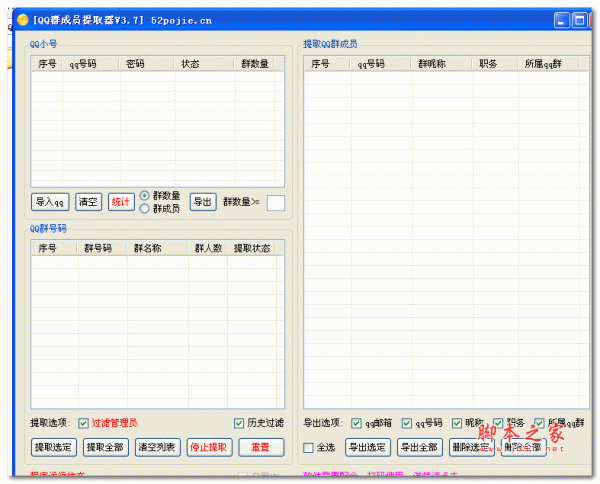This screenshot has width=600, height=484.
Task: Click the yellow app icon in title bar
Action: point(23,20)
